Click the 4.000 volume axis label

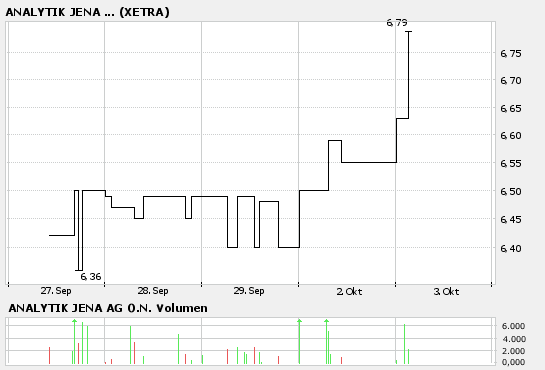pyautogui.click(x=513, y=339)
